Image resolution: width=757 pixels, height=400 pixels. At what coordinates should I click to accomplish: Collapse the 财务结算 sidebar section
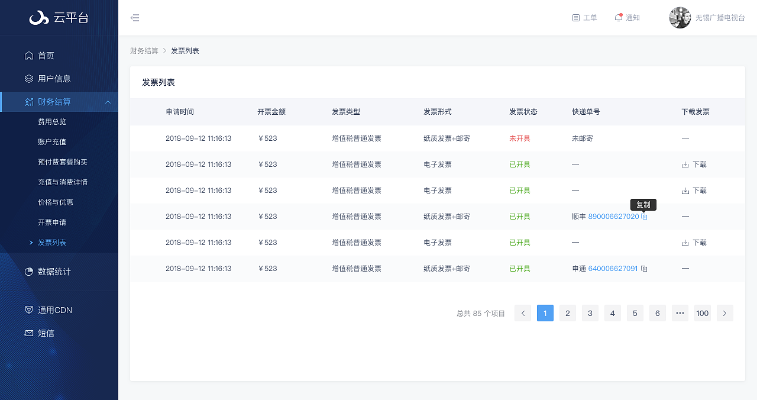106,101
